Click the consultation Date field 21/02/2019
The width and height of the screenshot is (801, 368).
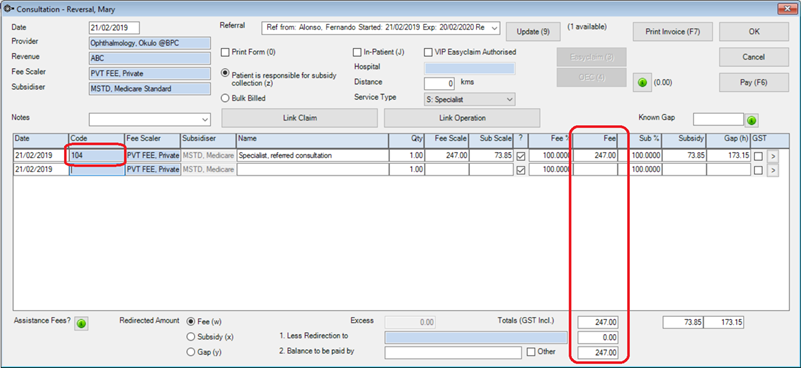[114, 28]
